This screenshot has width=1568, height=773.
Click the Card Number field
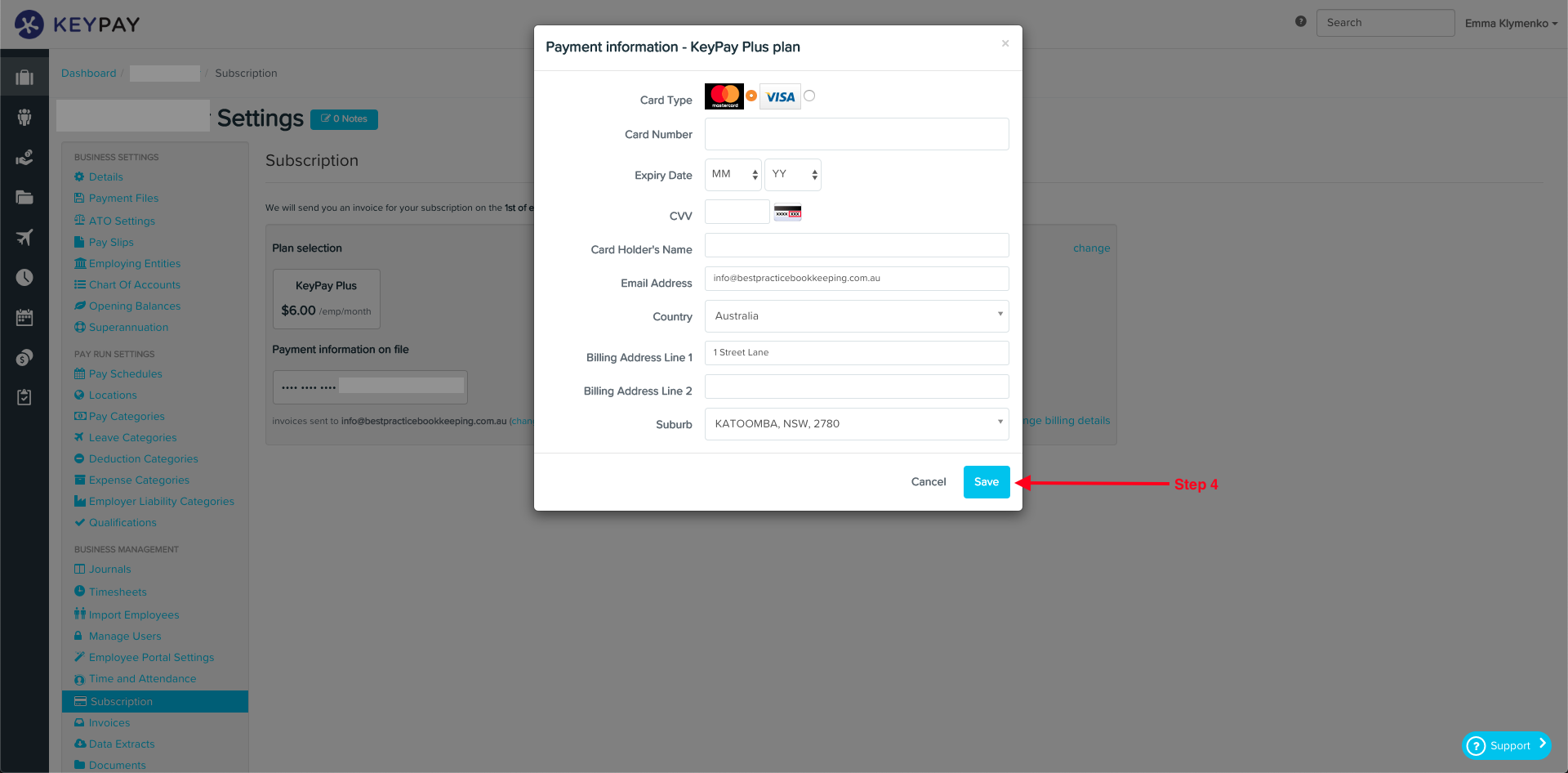click(x=857, y=134)
